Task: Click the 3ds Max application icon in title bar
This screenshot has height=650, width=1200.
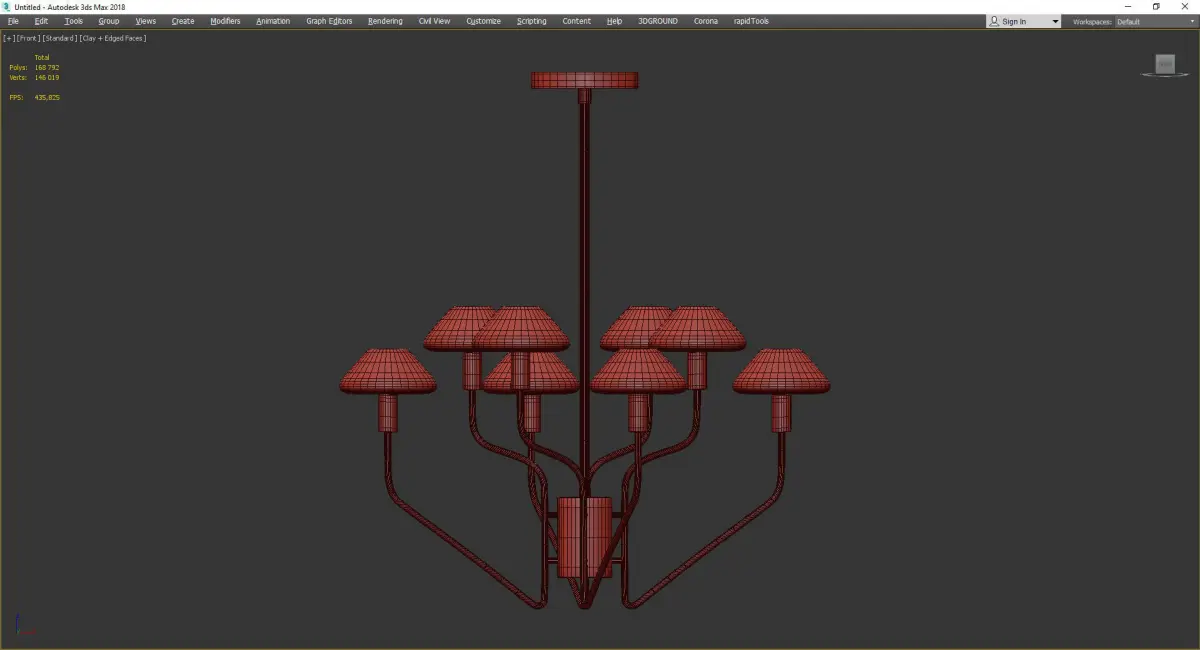Action: (x=7, y=6)
